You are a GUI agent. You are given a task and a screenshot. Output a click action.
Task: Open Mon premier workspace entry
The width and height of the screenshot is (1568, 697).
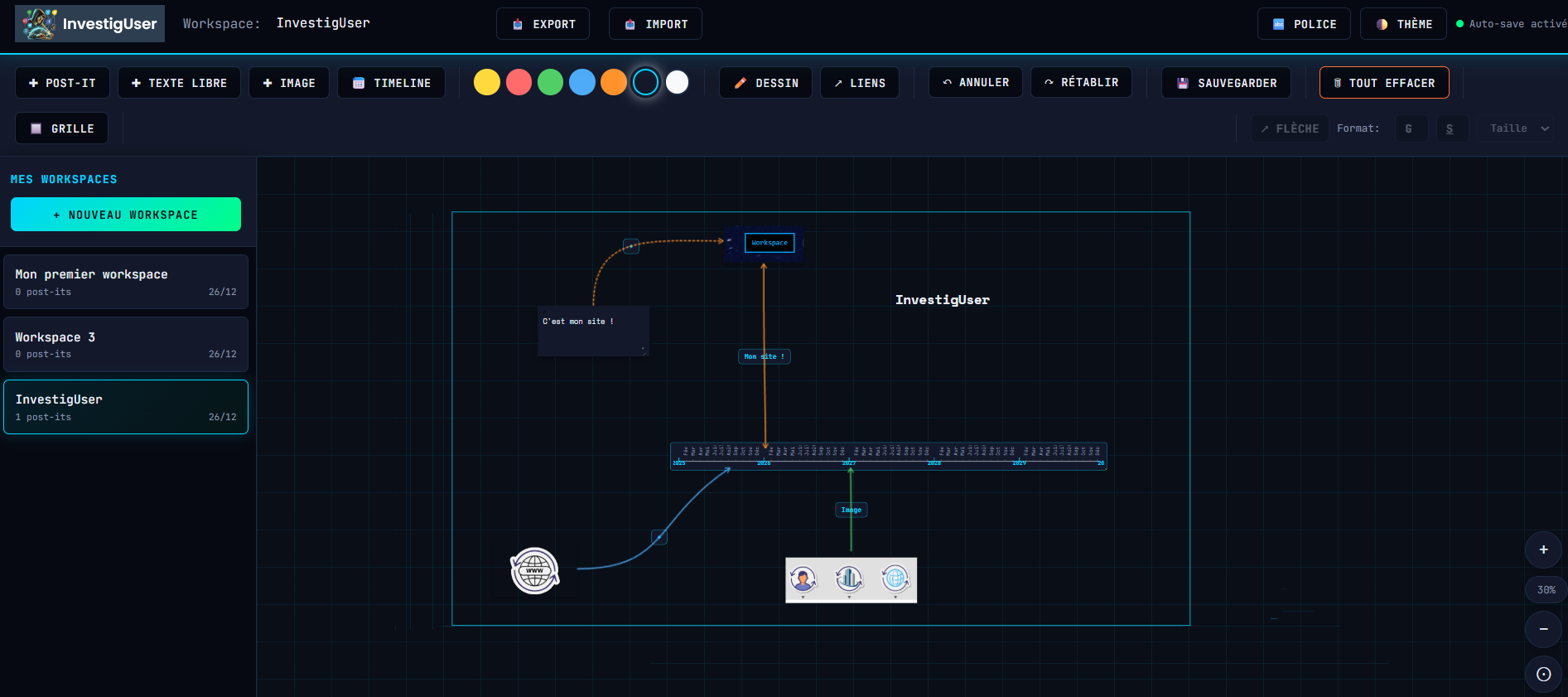coord(126,282)
